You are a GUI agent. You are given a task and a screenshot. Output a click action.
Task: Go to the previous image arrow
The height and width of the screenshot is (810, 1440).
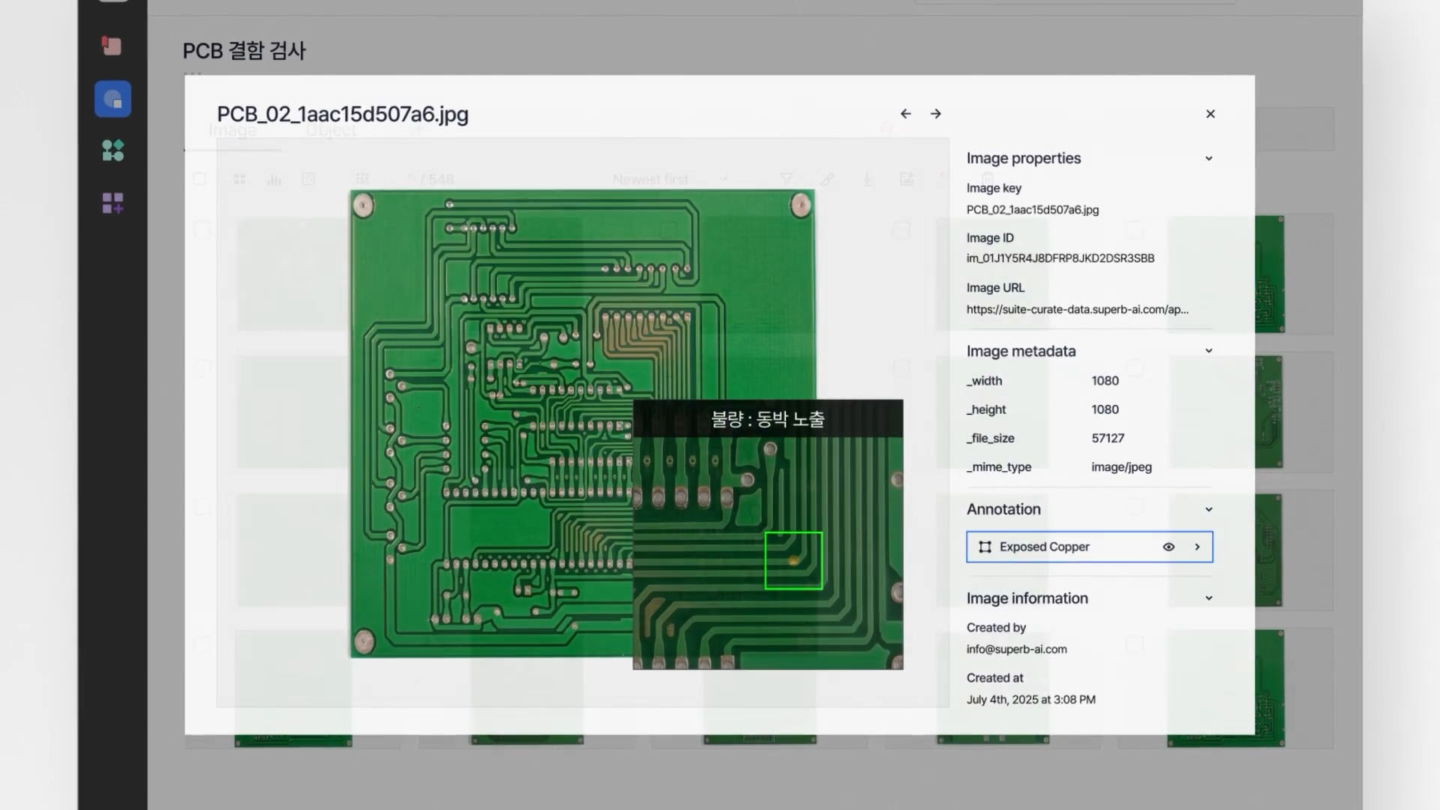(905, 114)
